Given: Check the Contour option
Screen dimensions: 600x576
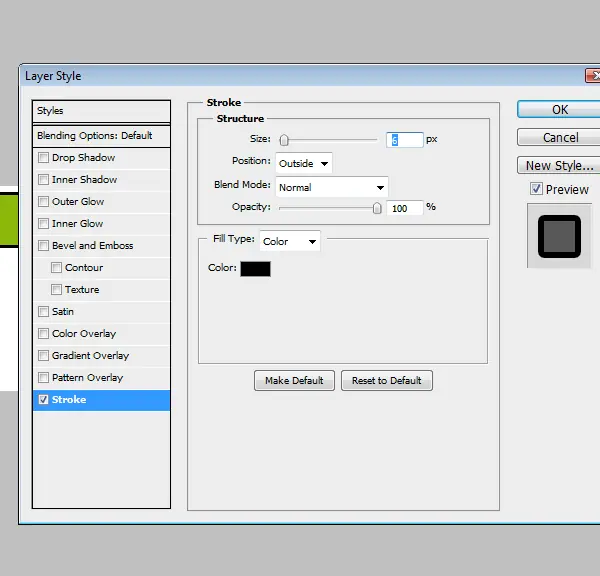Looking at the screenshot, I should tap(56, 268).
